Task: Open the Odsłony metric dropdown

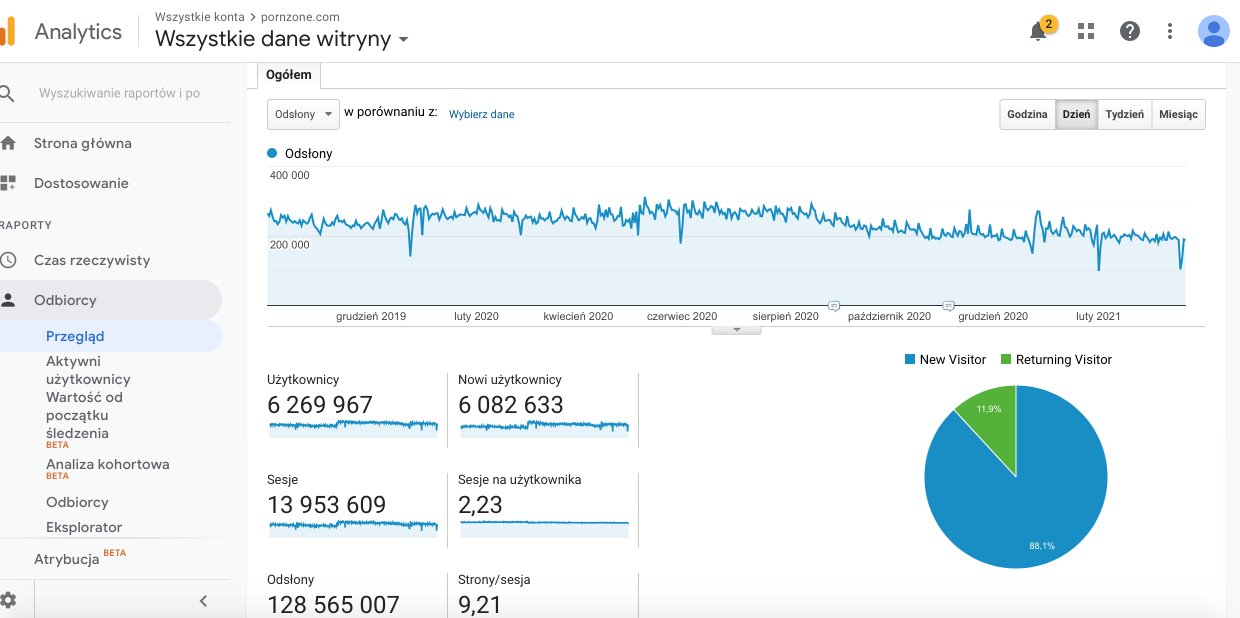Action: 303,114
